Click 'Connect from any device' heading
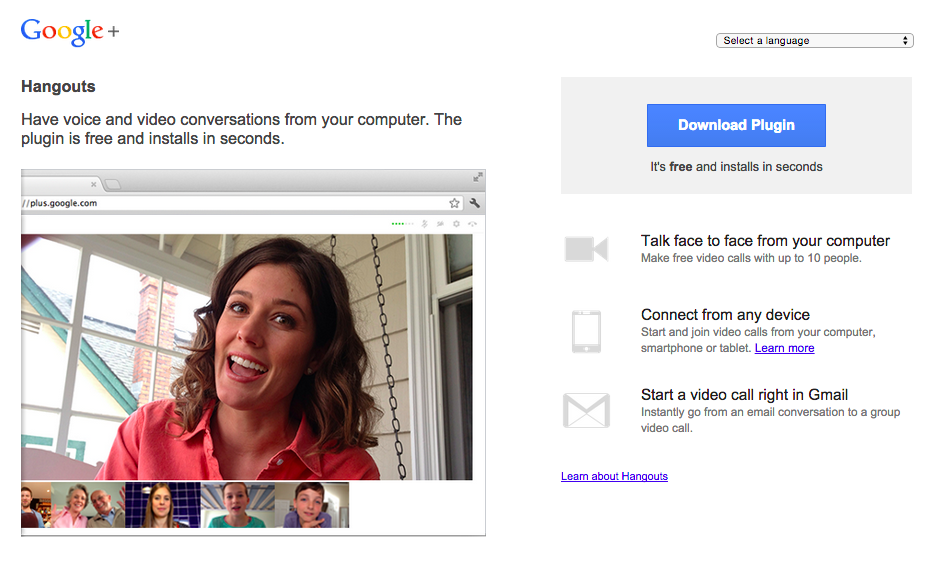The height and width of the screenshot is (570, 930). coord(725,314)
